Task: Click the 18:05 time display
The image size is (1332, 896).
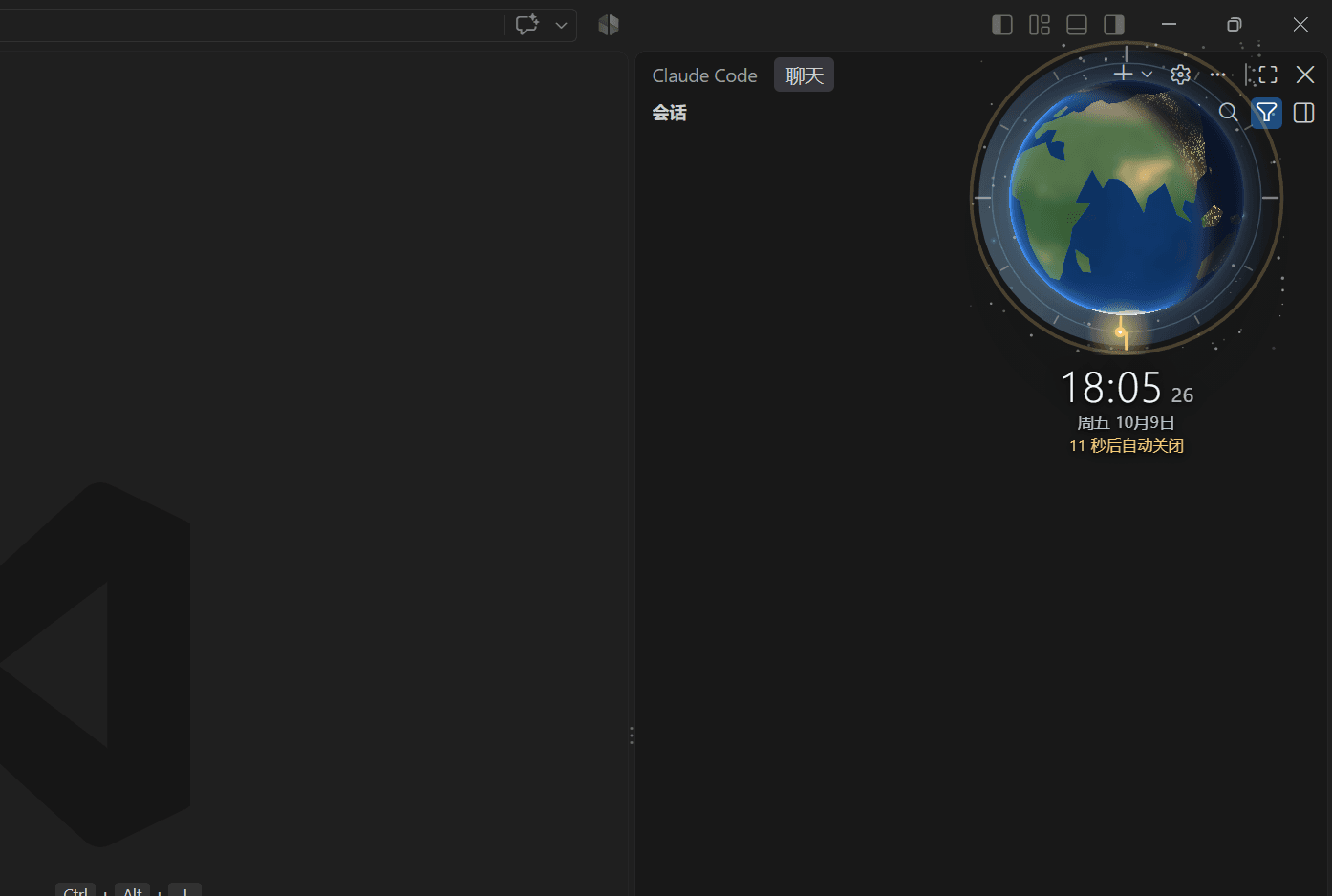Action: (1111, 388)
